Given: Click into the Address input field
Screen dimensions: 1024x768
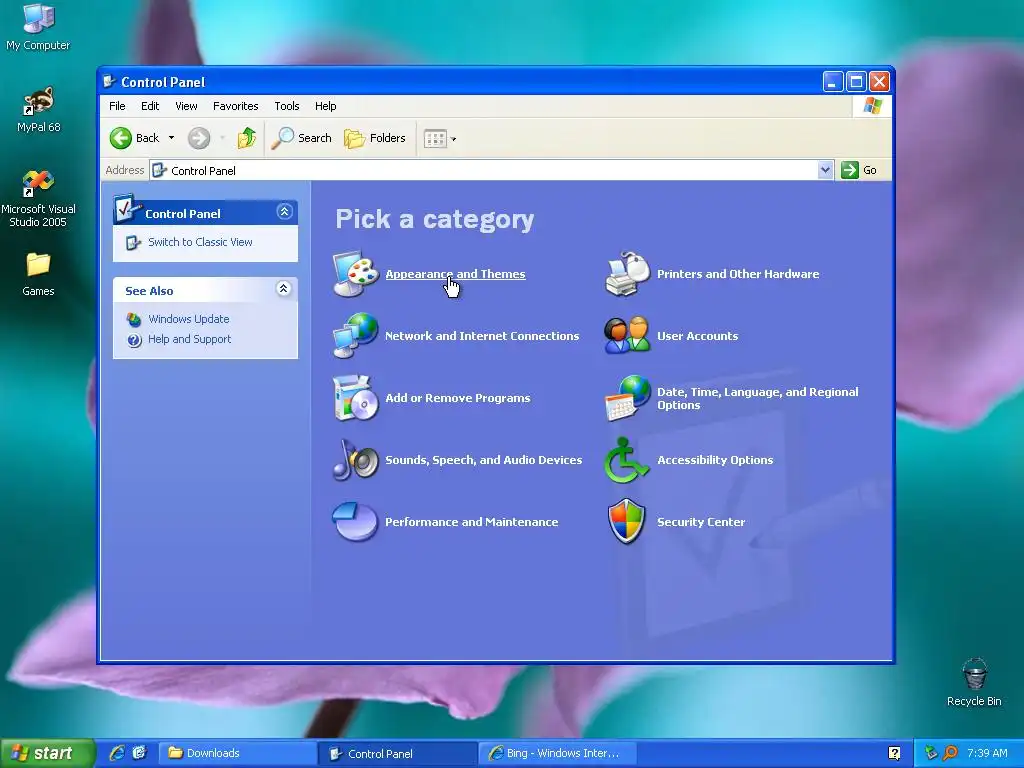Looking at the screenshot, I should pos(483,170).
